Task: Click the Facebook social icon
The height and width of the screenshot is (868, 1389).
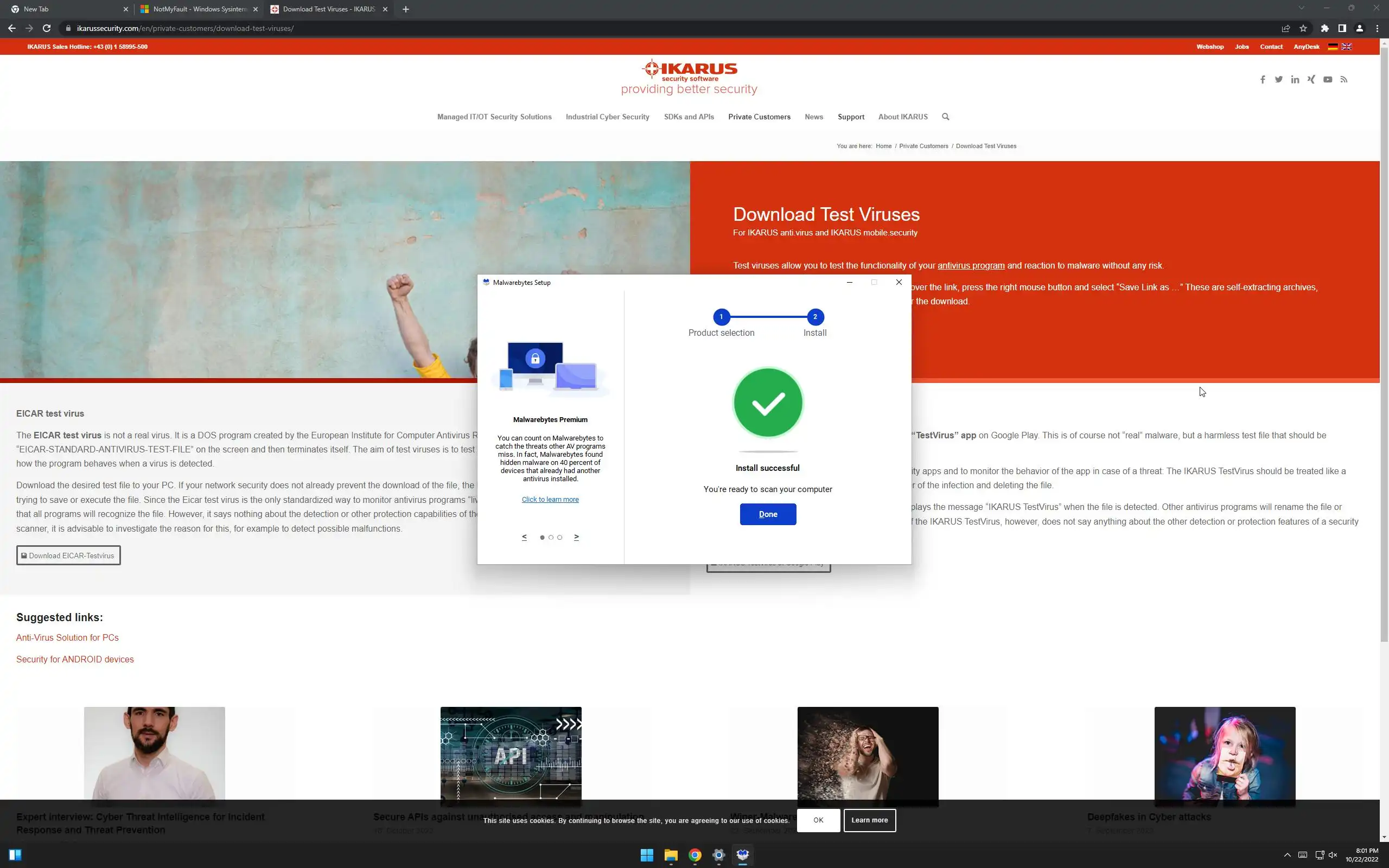Action: pos(1262,80)
